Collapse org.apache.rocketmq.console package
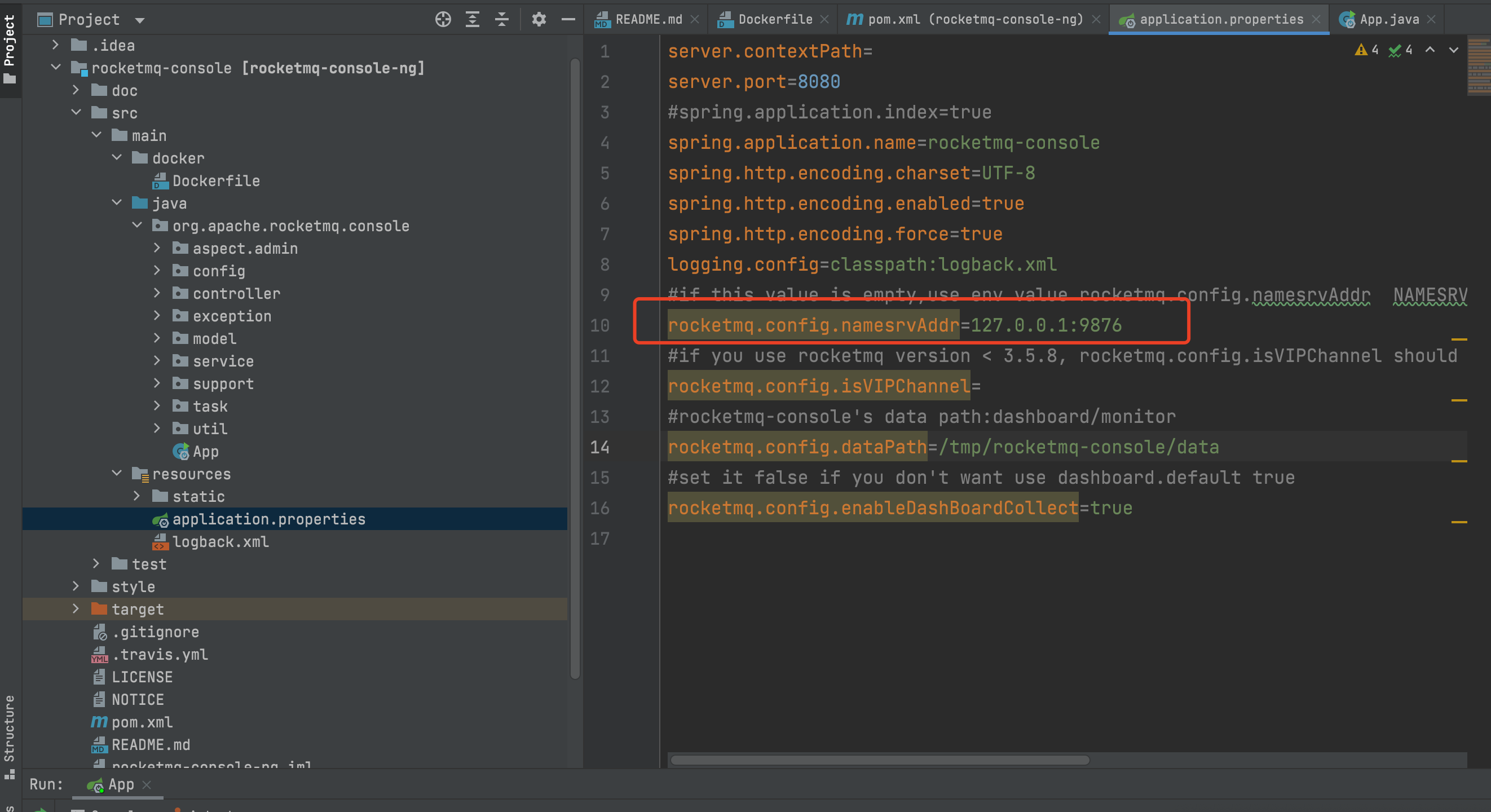Viewport: 1491px width, 812px height. [136, 225]
